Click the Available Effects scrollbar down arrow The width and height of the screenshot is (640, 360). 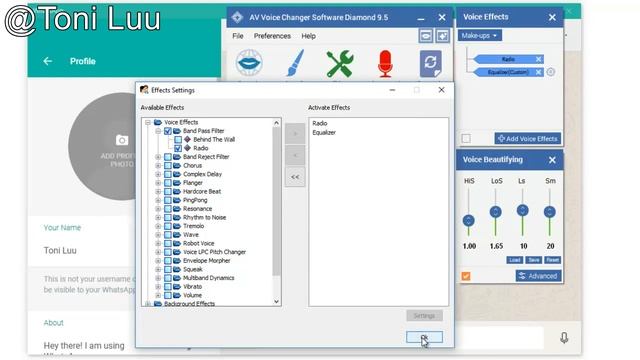pyautogui.click(x=276, y=302)
